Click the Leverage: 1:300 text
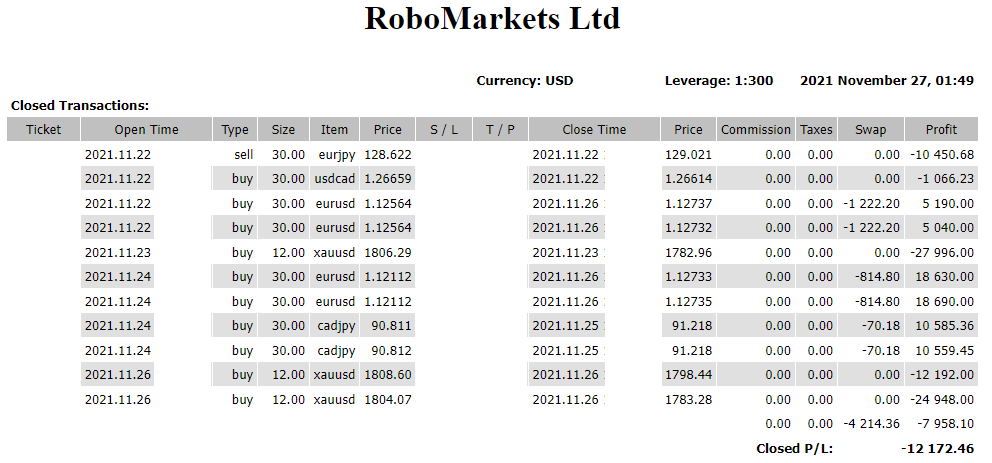 (x=718, y=81)
